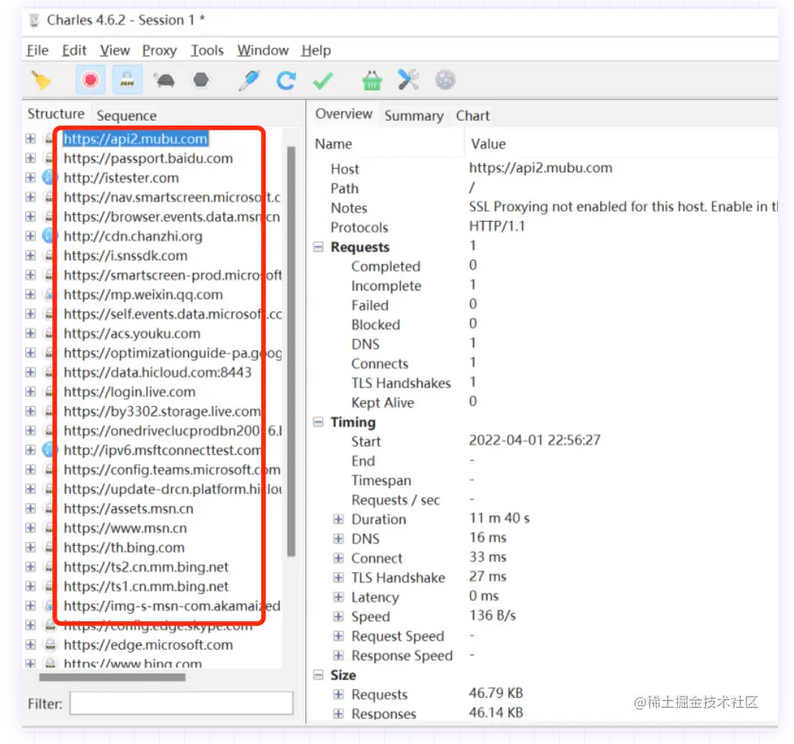Expand the Speed row

click(338, 616)
